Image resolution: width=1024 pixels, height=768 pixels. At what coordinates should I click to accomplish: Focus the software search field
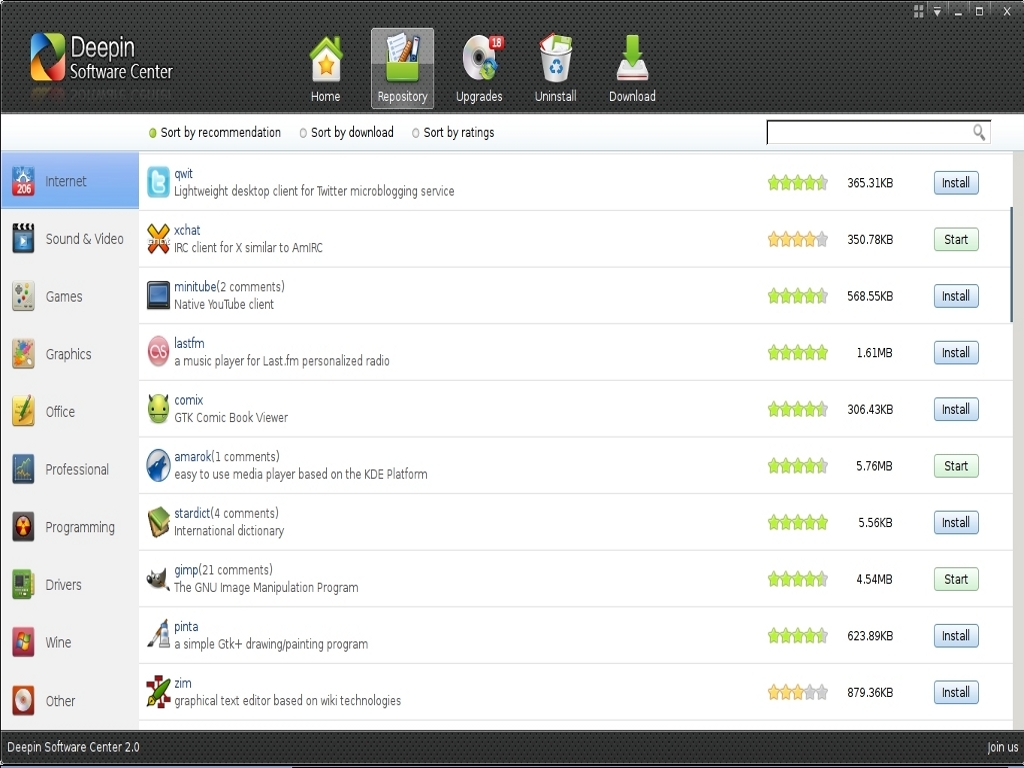coord(878,133)
